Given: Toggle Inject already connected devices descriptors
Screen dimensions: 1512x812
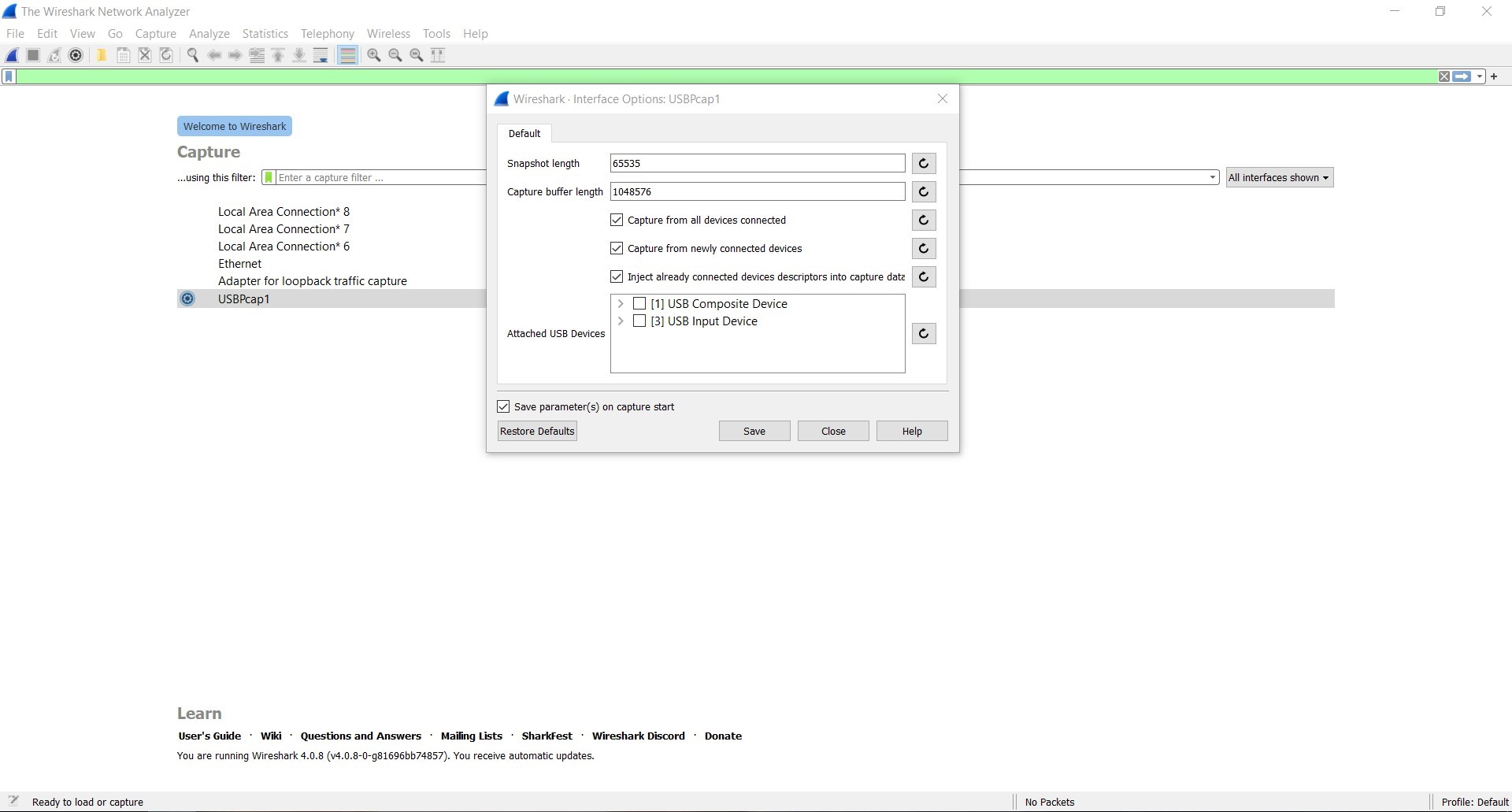Looking at the screenshot, I should [x=617, y=276].
